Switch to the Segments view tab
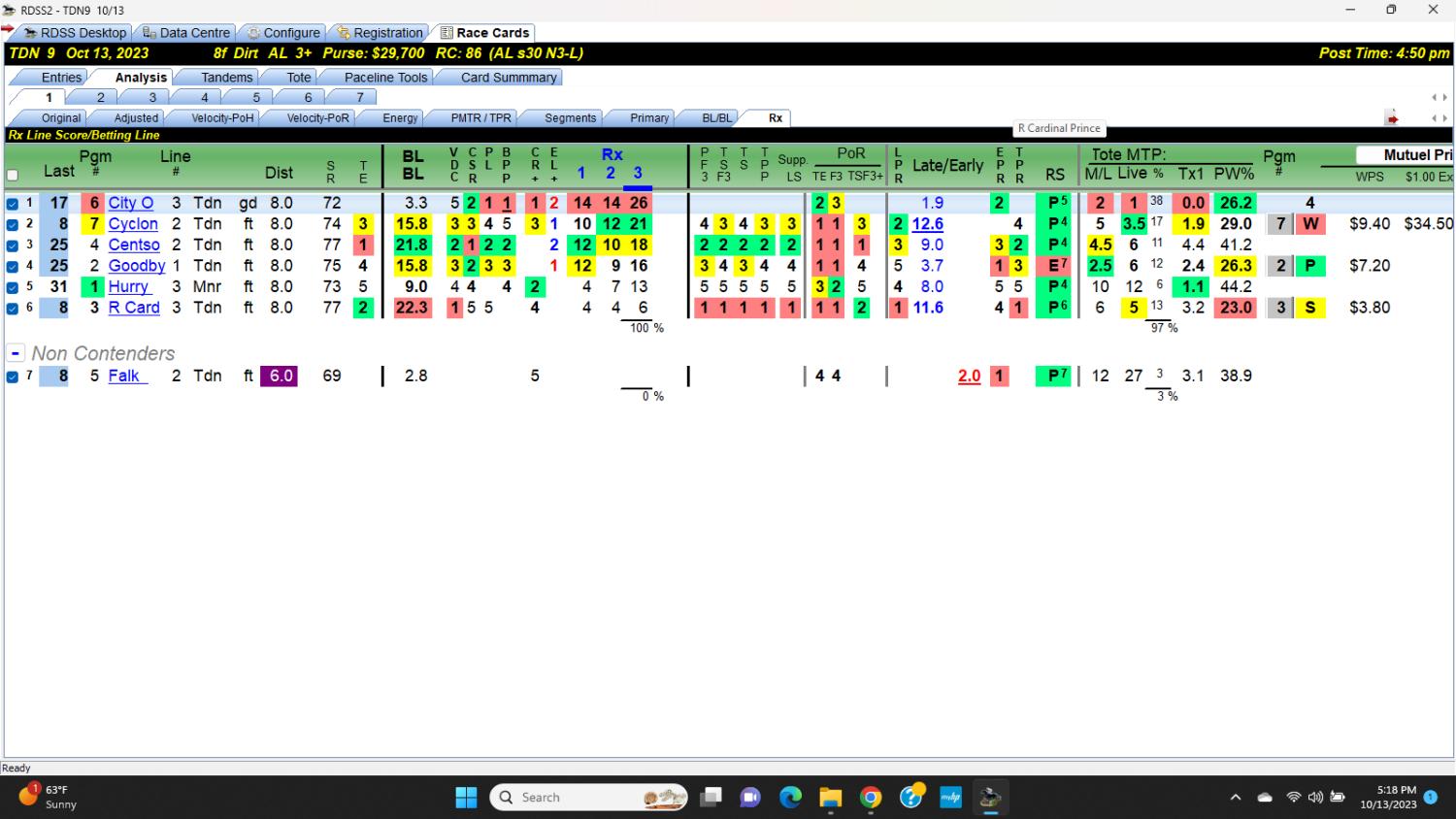The height and width of the screenshot is (819, 1456). pyautogui.click(x=570, y=118)
